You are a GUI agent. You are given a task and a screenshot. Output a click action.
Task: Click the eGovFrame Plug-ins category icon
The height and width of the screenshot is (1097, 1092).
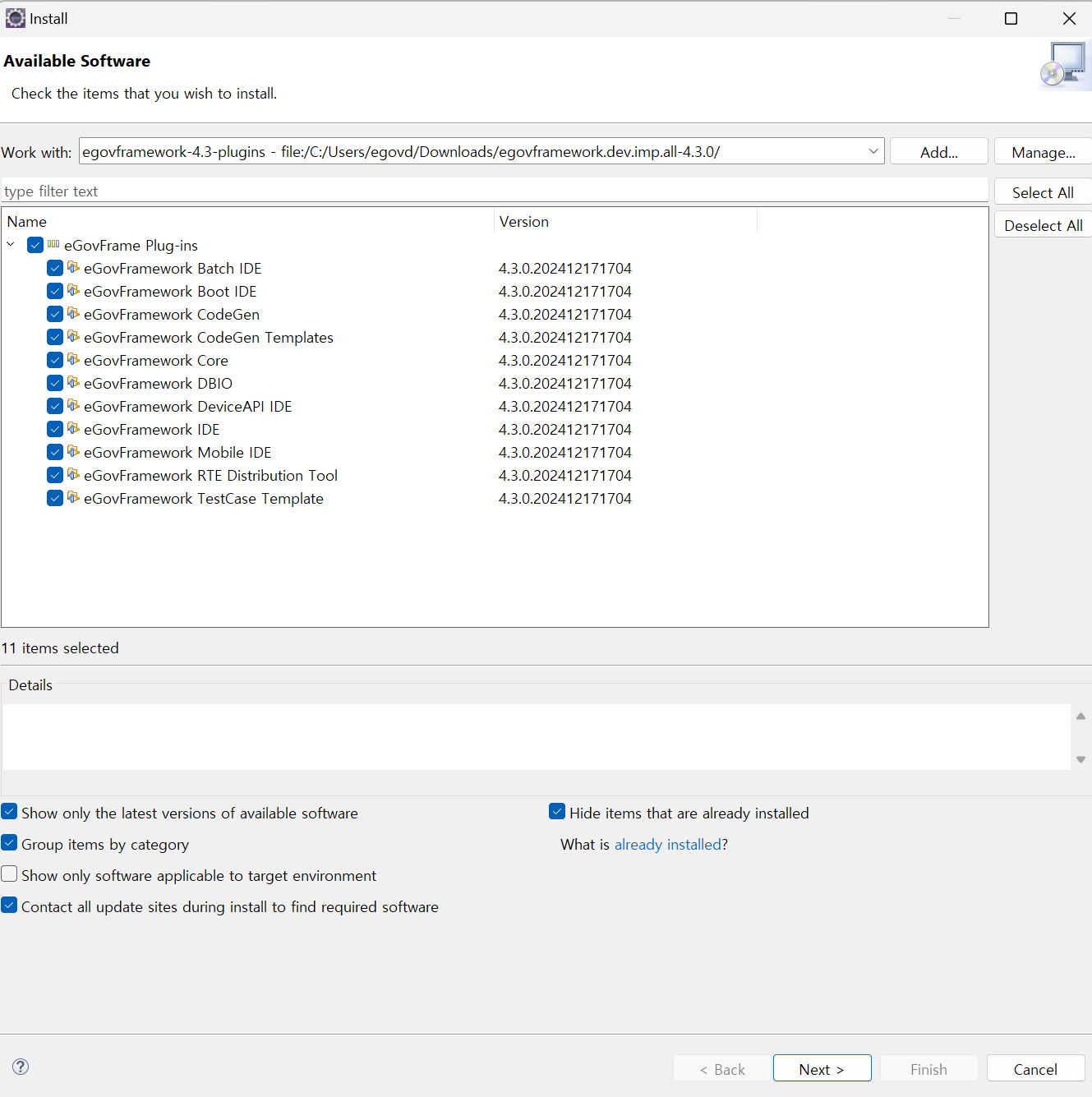53,245
